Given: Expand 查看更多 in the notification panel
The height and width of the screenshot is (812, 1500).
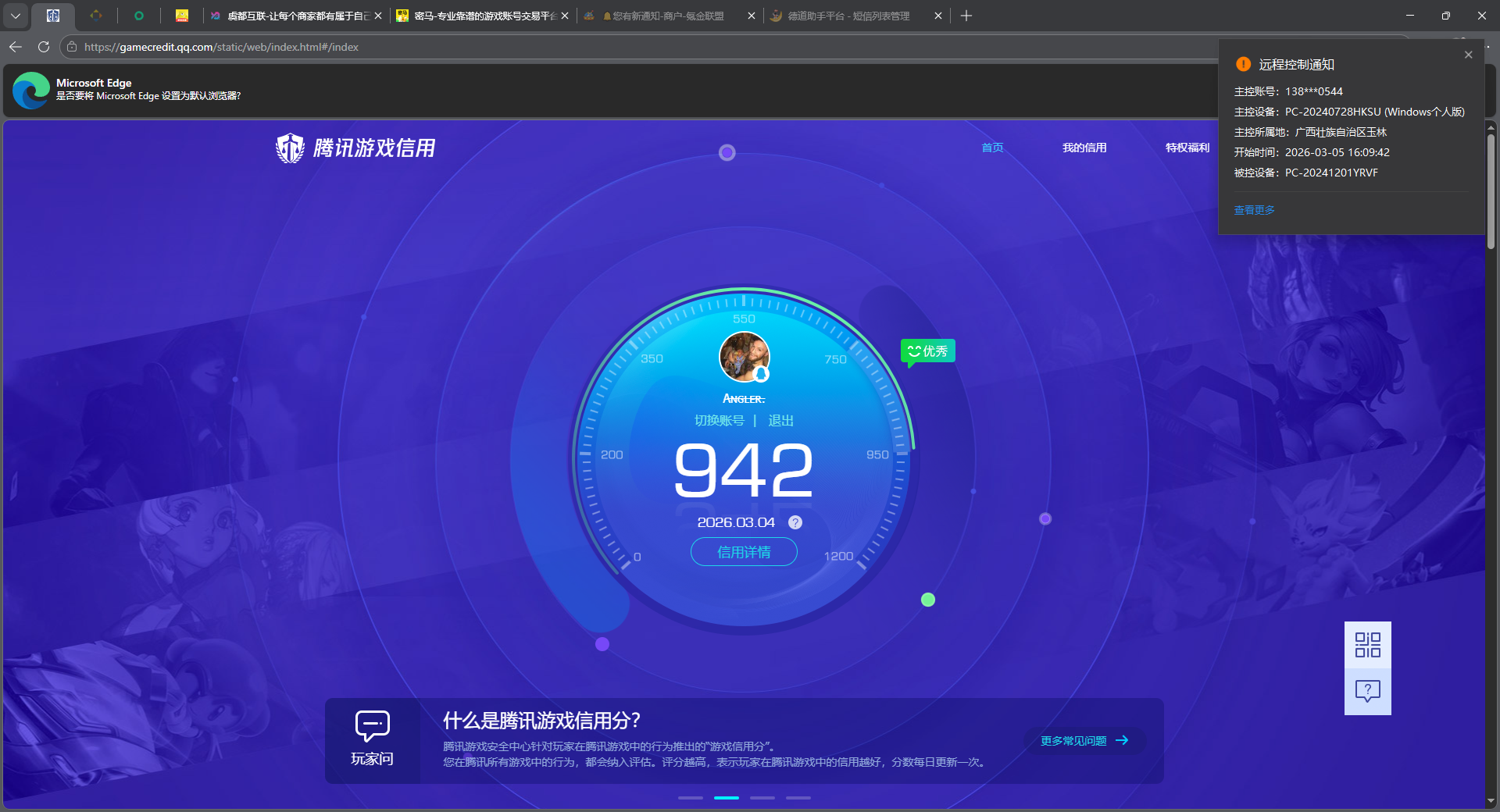Looking at the screenshot, I should point(1253,209).
